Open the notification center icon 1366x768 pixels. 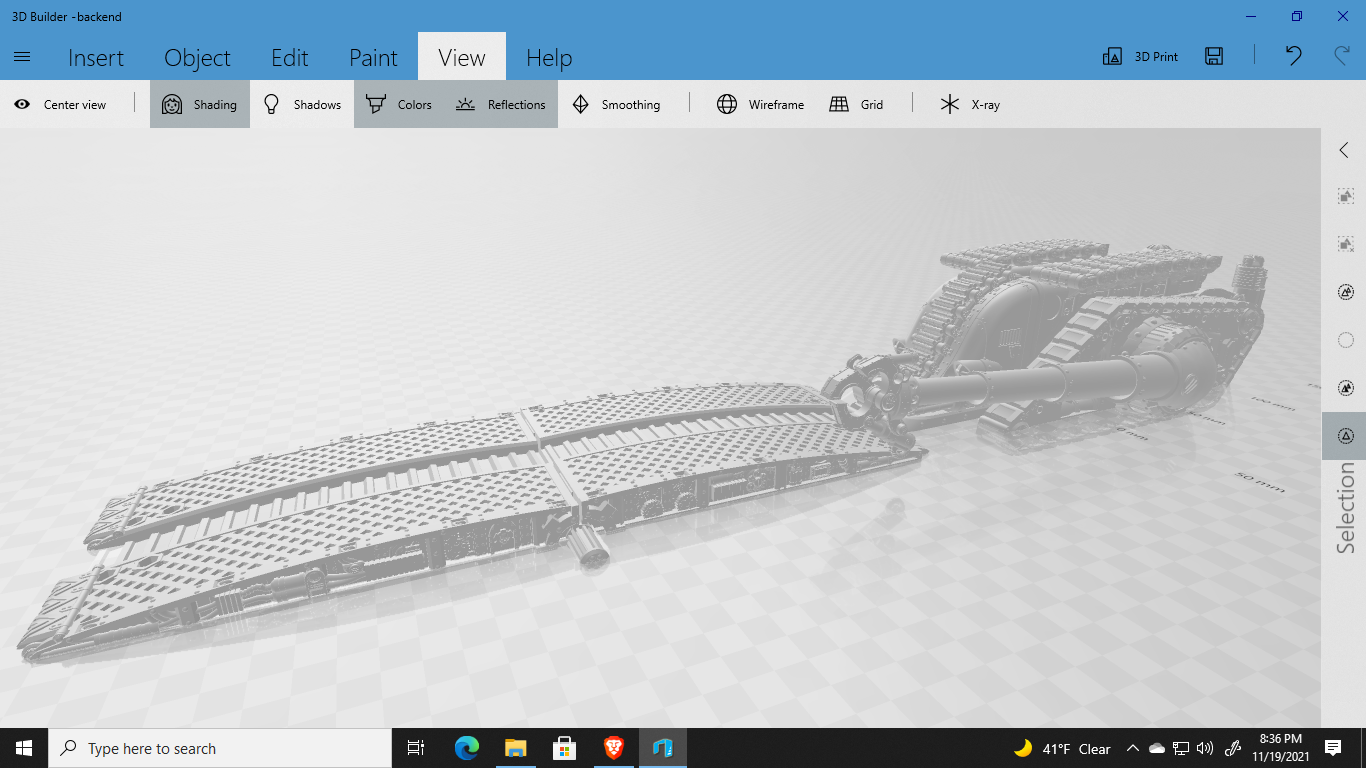tap(1333, 748)
